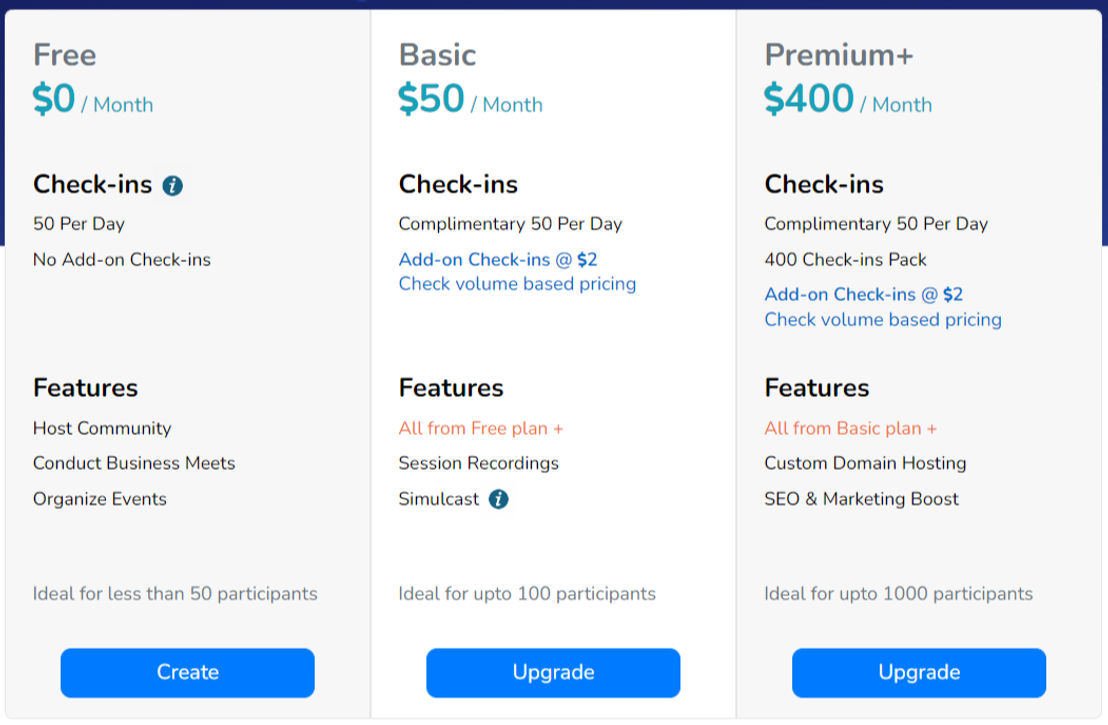Viewport: 1108px width, 725px height.
Task: Select the Free plan title
Action: (x=64, y=55)
